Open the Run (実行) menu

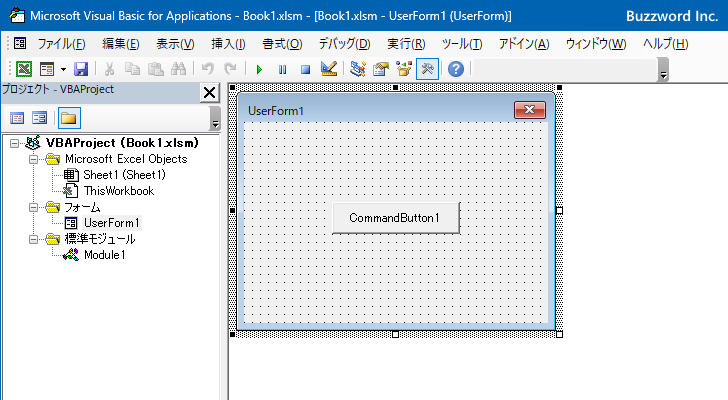406,44
